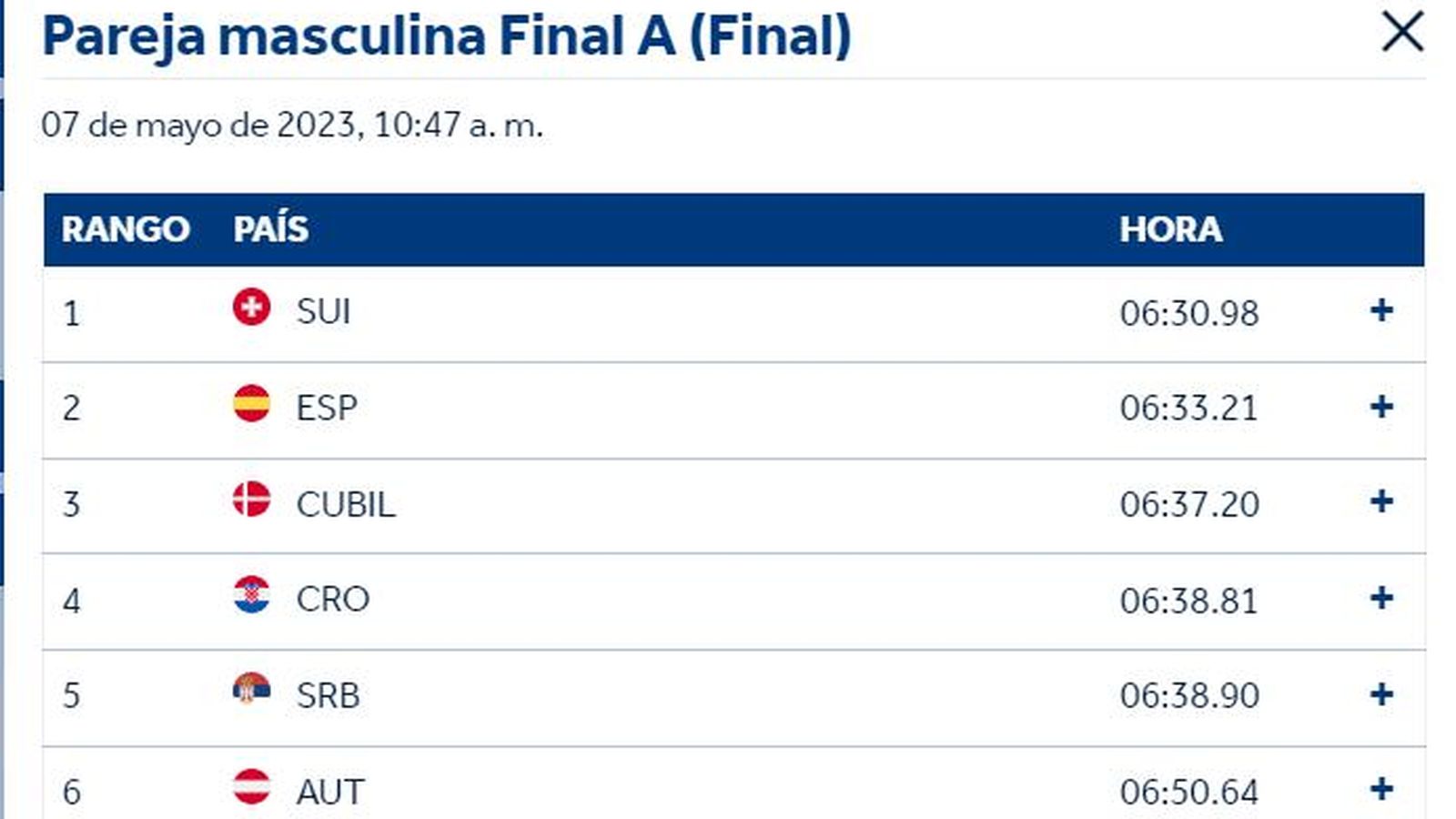Click the HORA column header

(x=1170, y=229)
